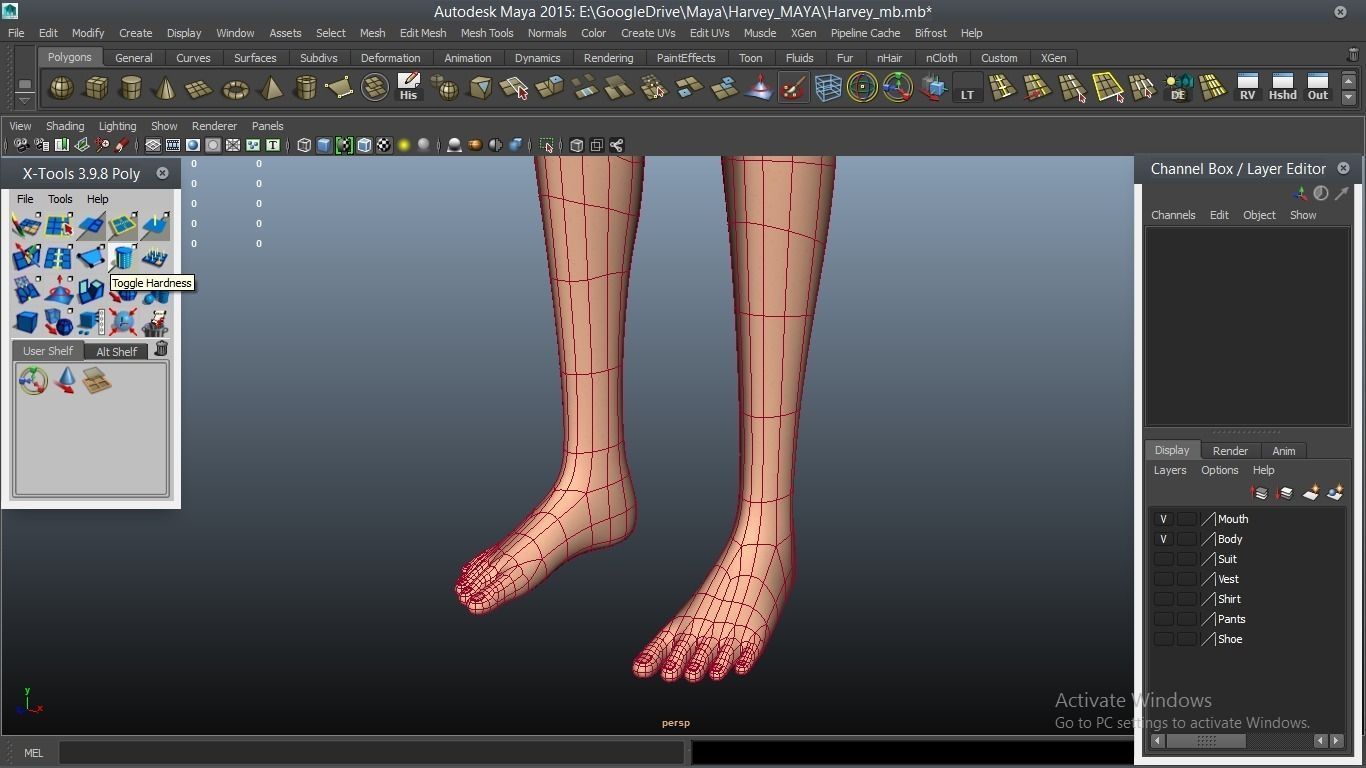Switch to the Alt Shelf tab
Screen dimensions: 1366x768
(116, 351)
